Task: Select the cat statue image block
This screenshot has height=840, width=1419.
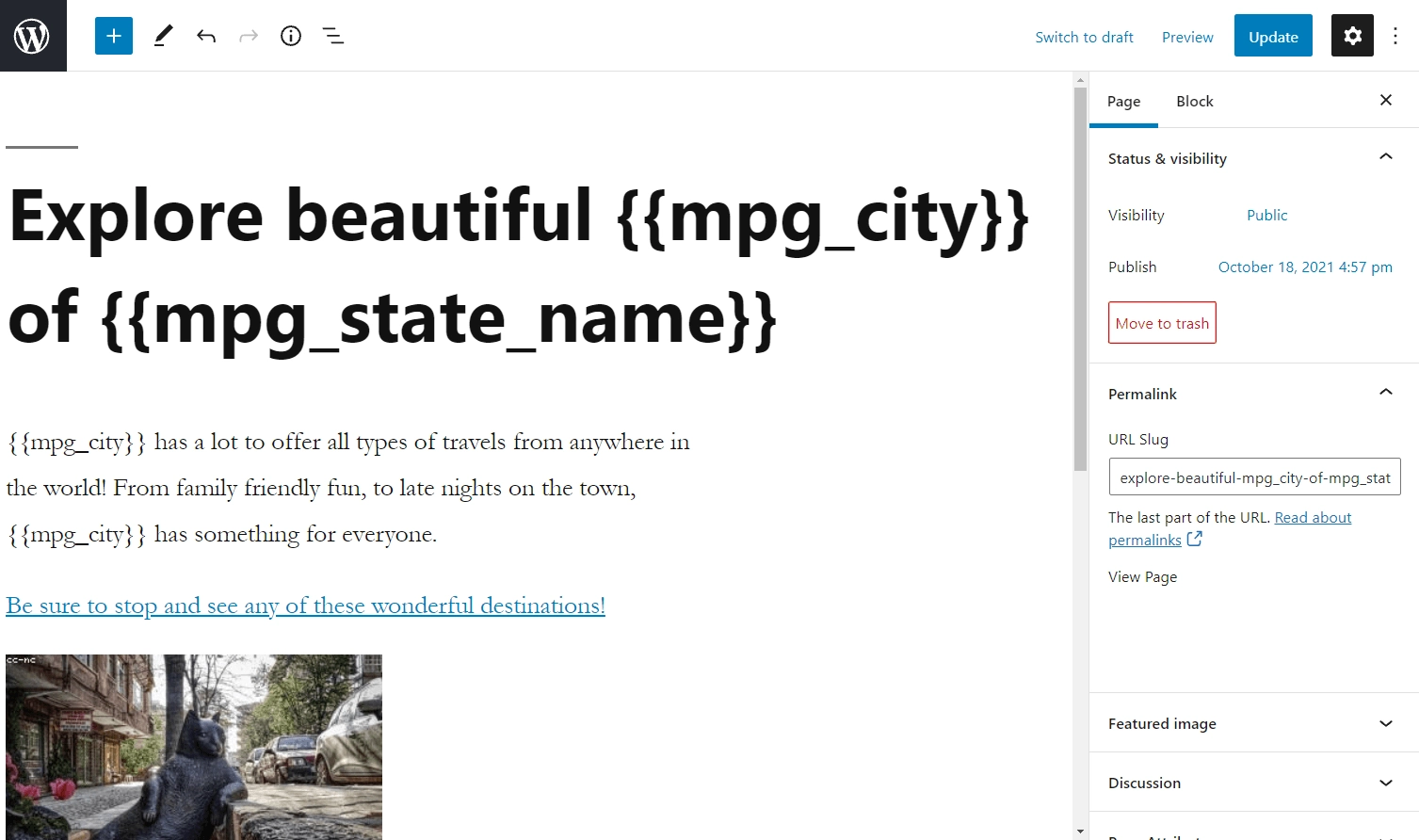Action: click(x=194, y=747)
